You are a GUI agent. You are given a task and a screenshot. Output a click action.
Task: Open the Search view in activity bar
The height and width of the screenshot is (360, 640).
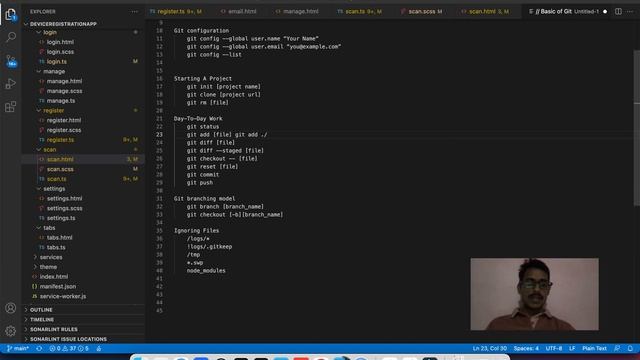(x=11, y=37)
